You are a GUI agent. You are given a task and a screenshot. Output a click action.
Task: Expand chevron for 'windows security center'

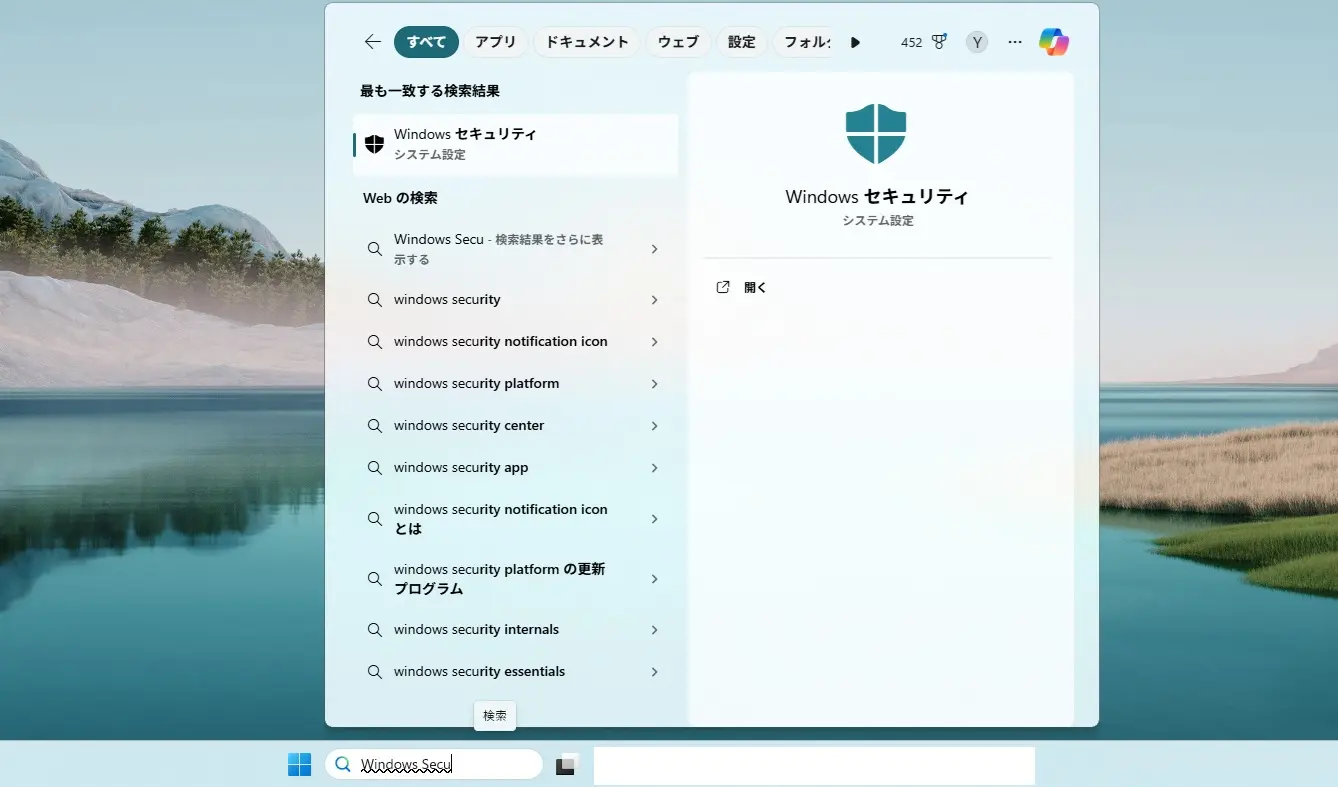[x=655, y=426]
